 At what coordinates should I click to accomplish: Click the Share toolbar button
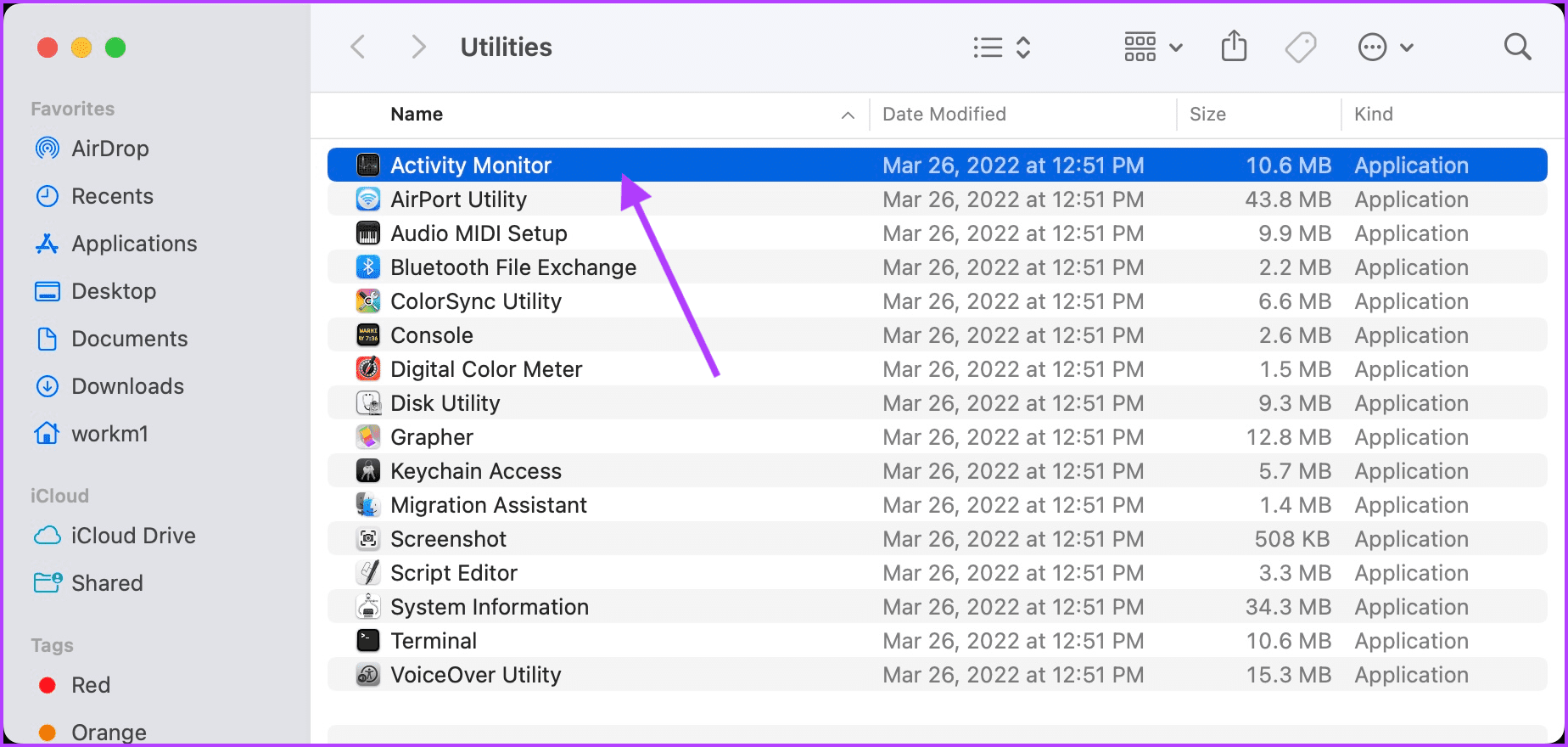click(x=1234, y=46)
